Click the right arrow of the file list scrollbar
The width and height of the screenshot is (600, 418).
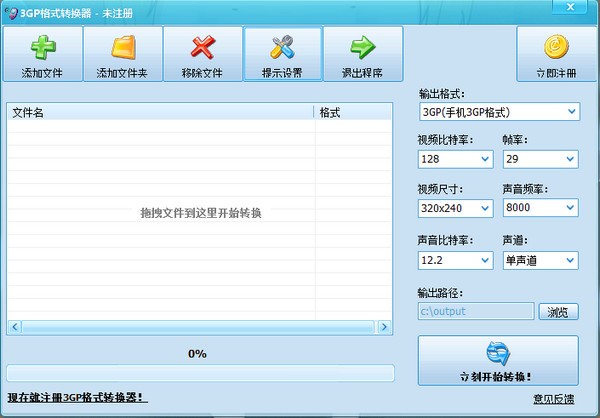click(384, 327)
